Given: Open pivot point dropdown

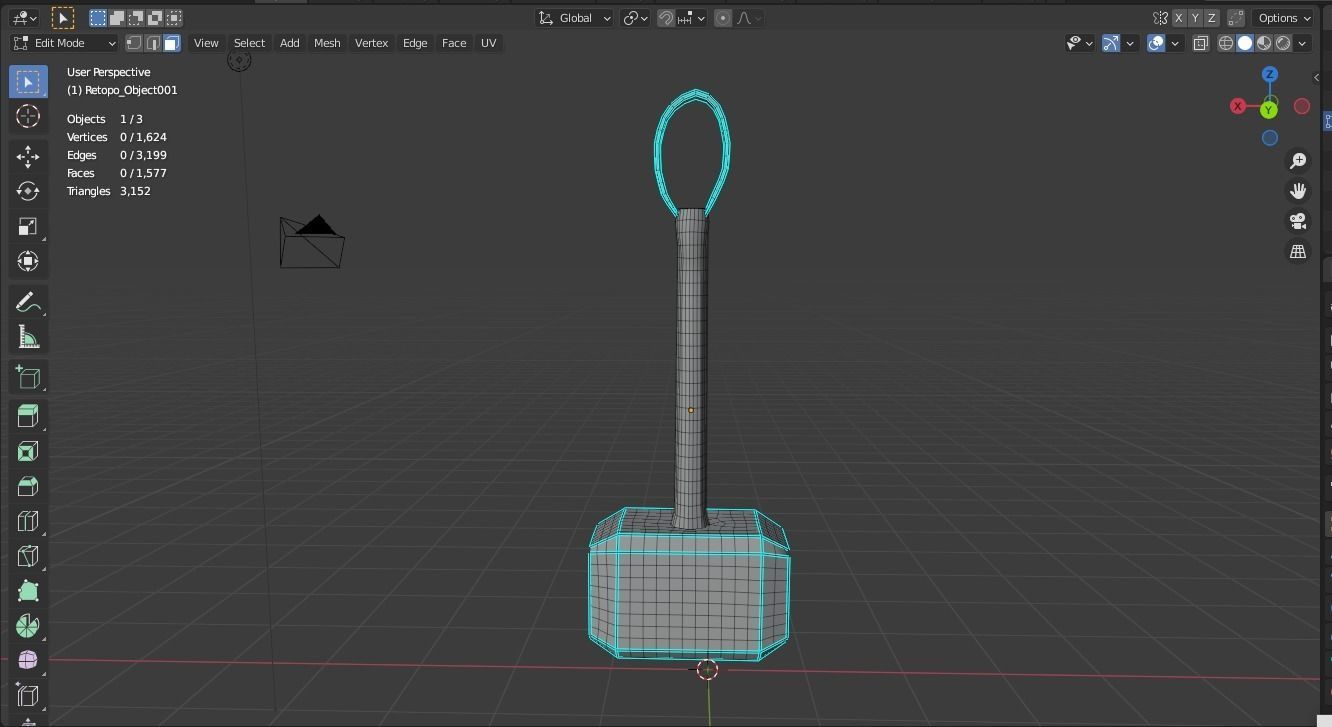Looking at the screenshot, I should click(635, 18).
